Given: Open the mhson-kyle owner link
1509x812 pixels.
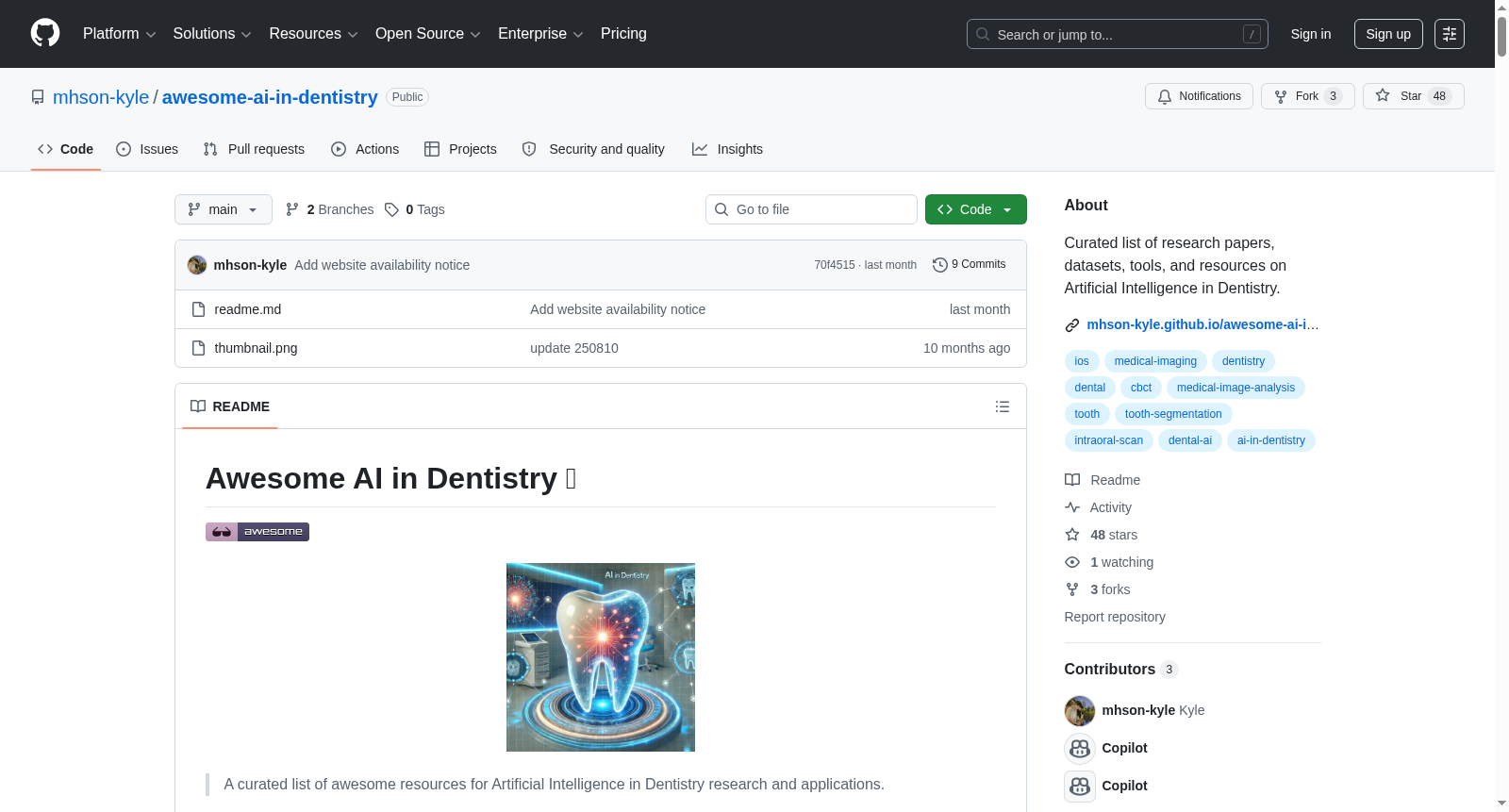Looking at the screenshot, I should click(101, 97).
